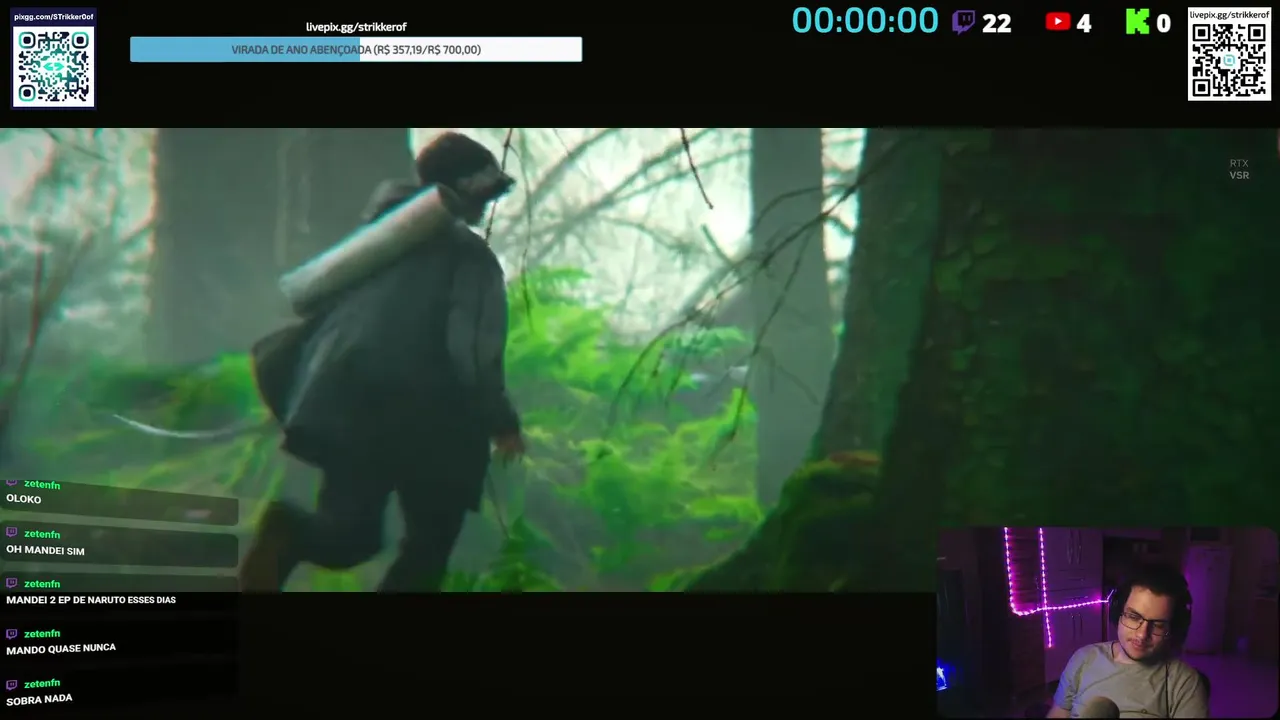Click the Twitch badge above the NARUTO message
1280x720 pixels.
point(12,583)
